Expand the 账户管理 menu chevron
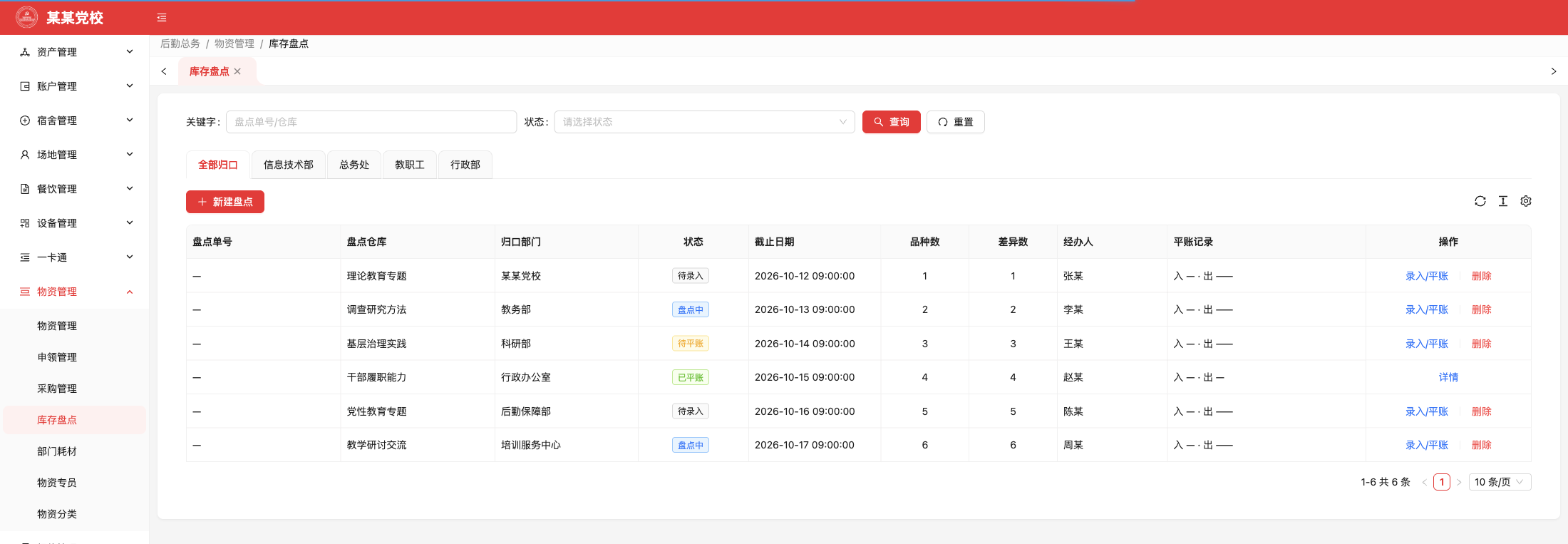1568x544 pixels. click(x=130, y=86)
